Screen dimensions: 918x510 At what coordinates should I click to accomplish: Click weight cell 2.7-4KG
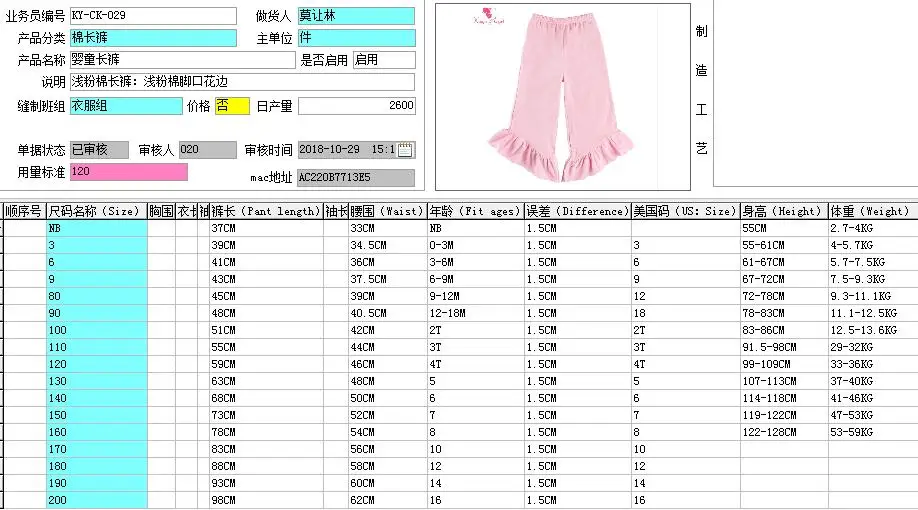click(x=872, y=228)
